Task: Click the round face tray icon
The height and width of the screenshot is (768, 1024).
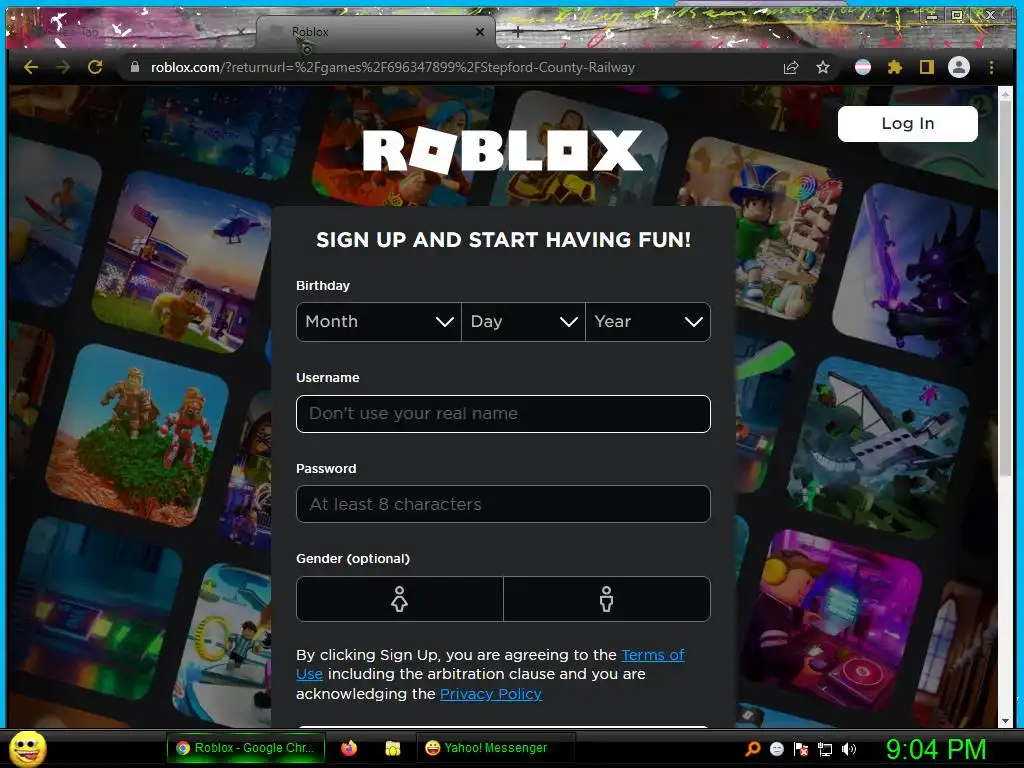Action: (776, 748)
